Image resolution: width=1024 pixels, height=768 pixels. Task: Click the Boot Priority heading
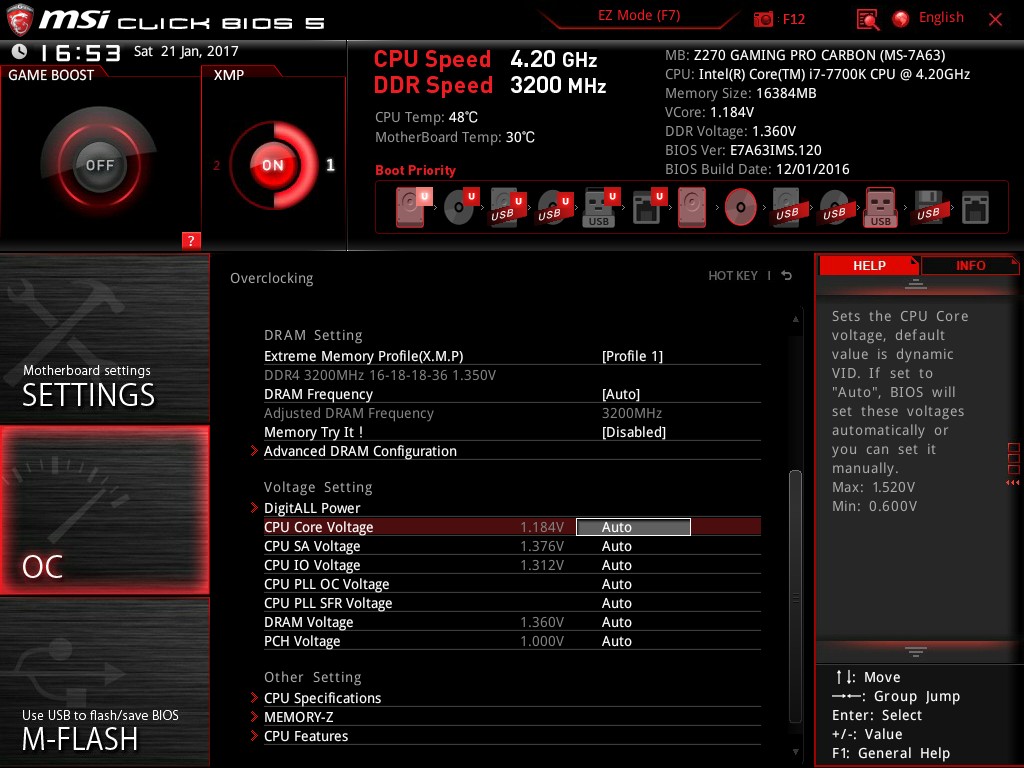click(415, 170)
